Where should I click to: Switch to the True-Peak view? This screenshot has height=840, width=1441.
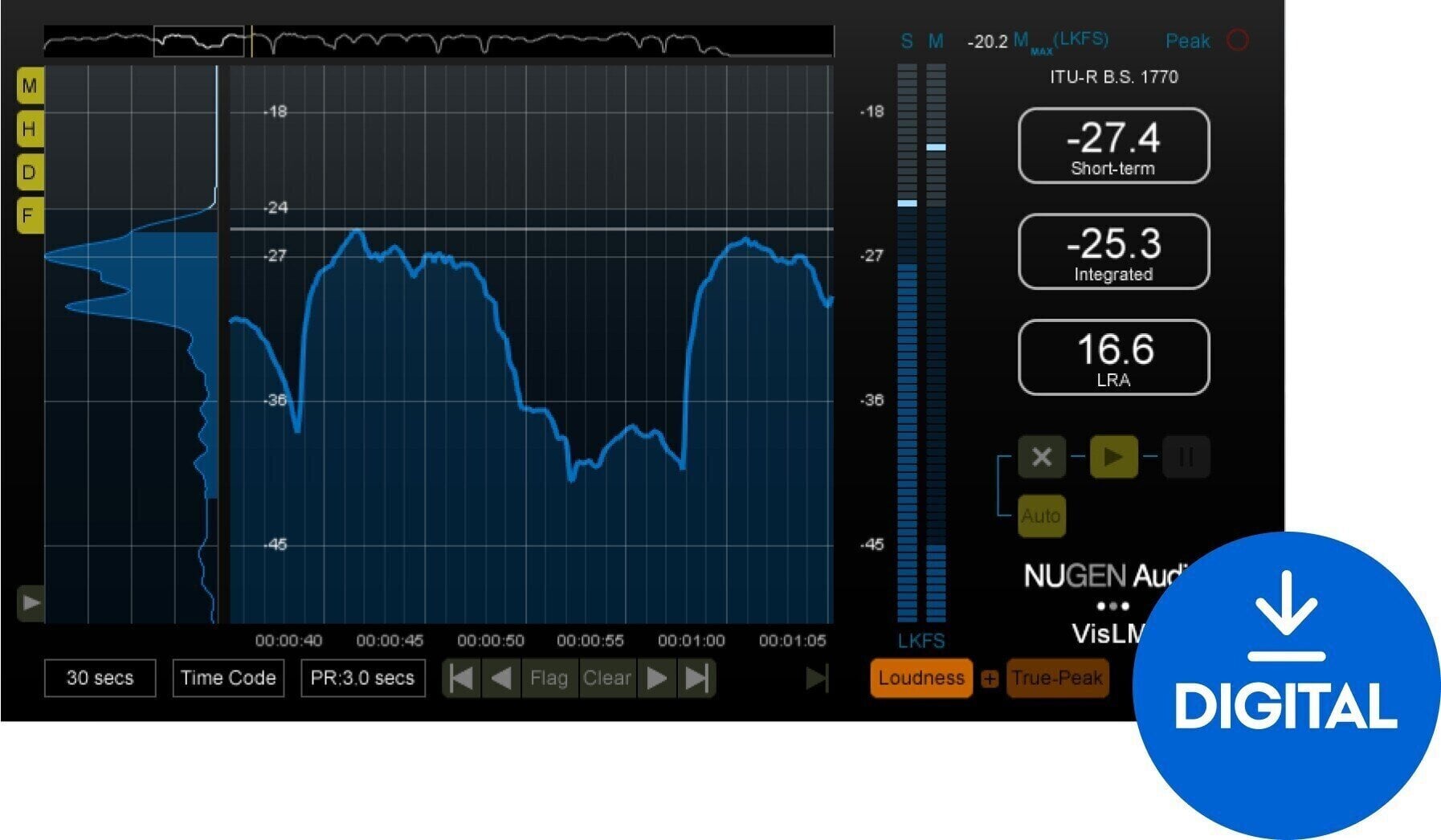pos(1057,679)
